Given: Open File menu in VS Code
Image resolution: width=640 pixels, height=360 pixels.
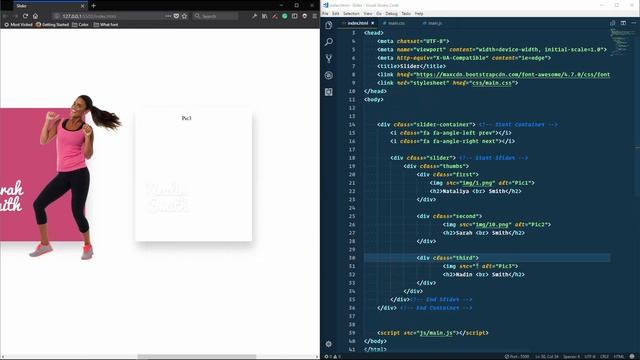Looking at the screenshot, I should tap(325, 13).
